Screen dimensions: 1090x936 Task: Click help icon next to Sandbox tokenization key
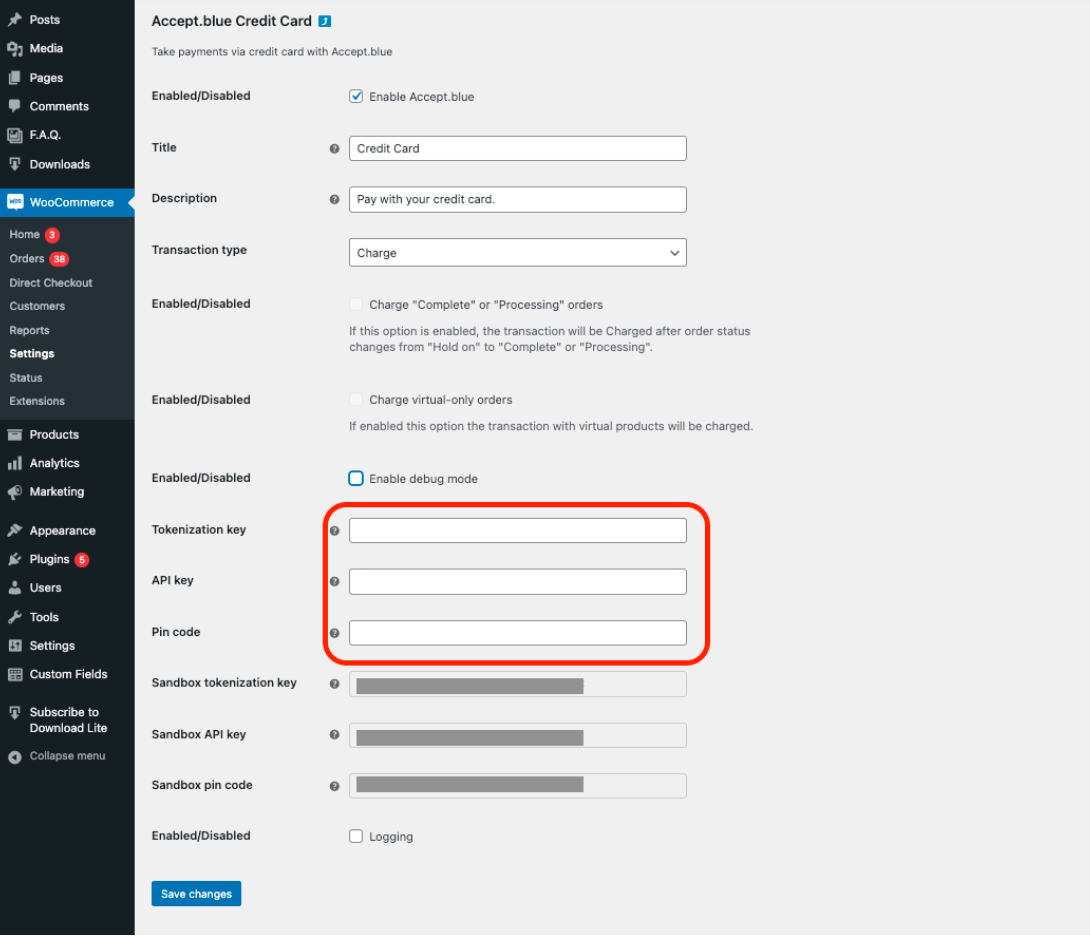(334, 684)
